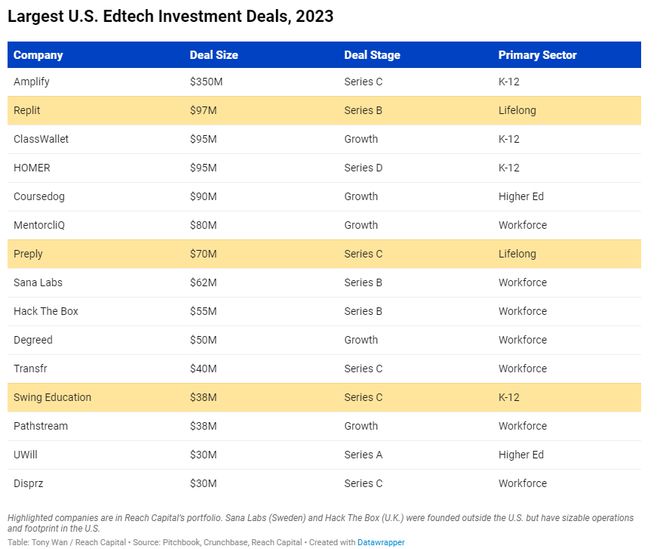Select the ClassWallet company cell
Viewport: 660px width, 549px height.
coord(41,139)
